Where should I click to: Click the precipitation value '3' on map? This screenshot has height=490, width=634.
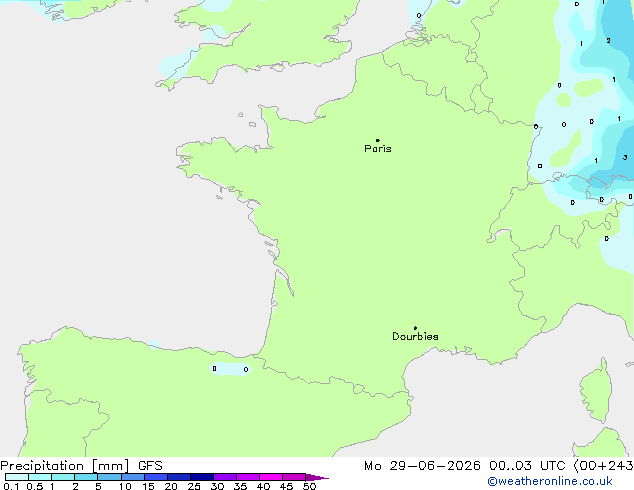[x=625, y=157]
